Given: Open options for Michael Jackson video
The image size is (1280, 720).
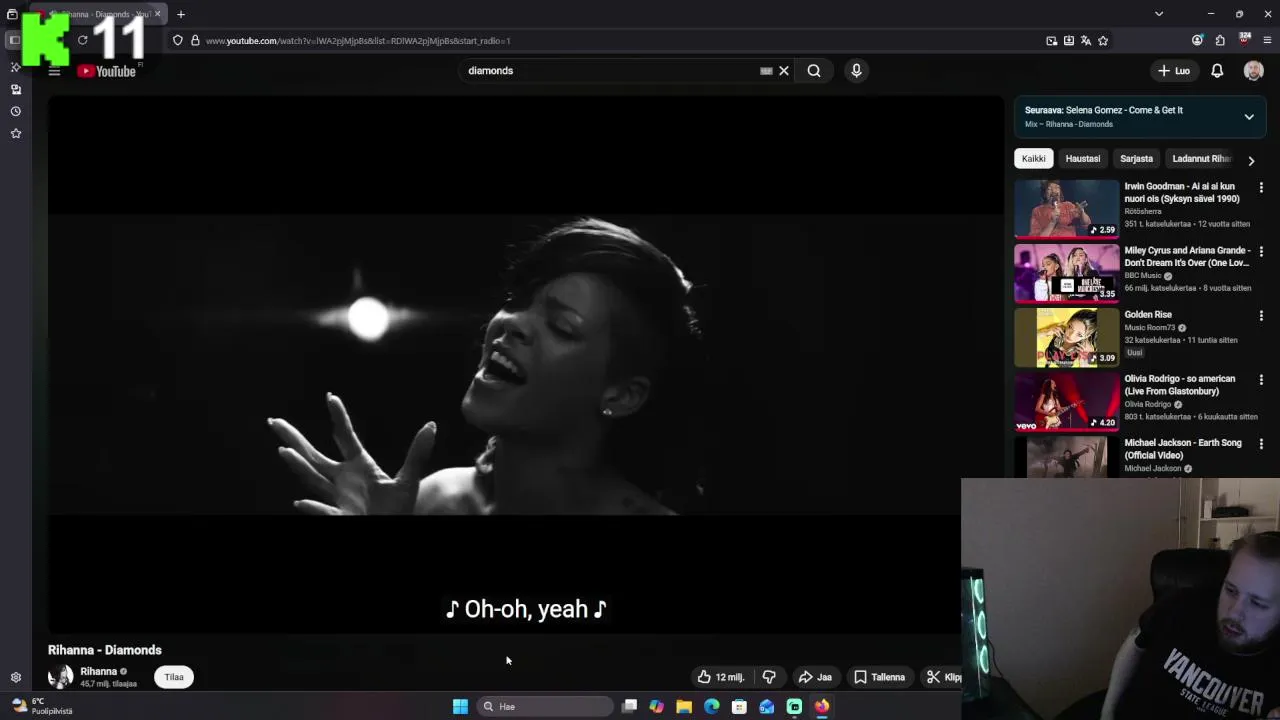Looking at the screenshot, I should tap(1261, 444).
